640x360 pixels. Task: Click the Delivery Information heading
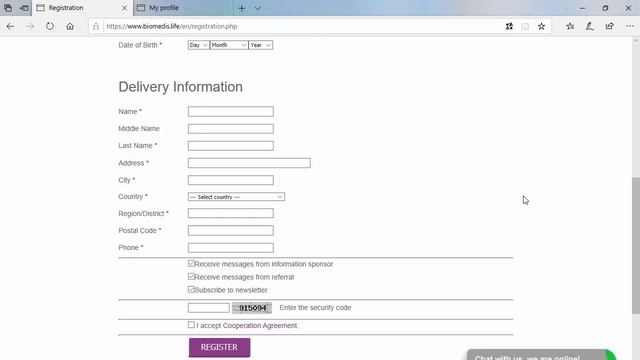pos(180,87)
